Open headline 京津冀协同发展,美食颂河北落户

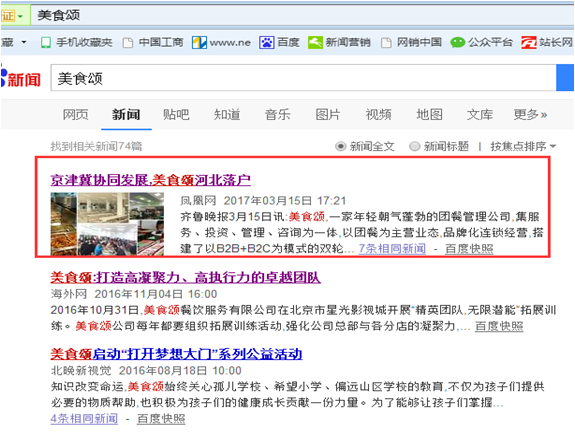click(x=151, y=180)
